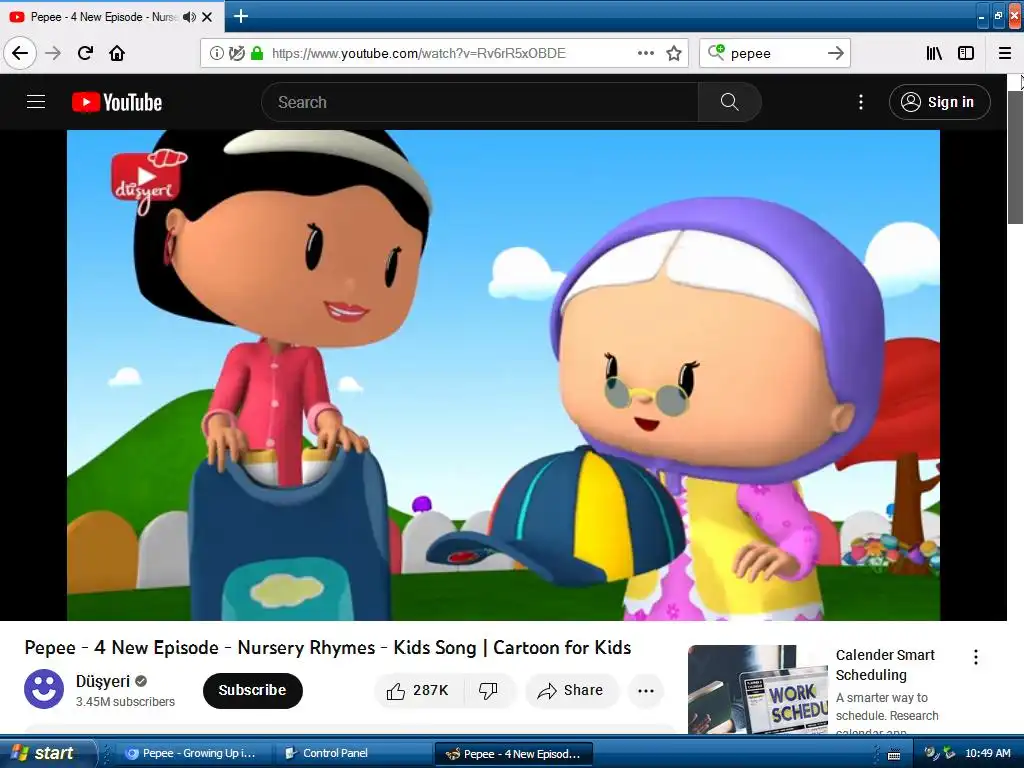Click the 3.45M subscribers text

pos(125,701)
